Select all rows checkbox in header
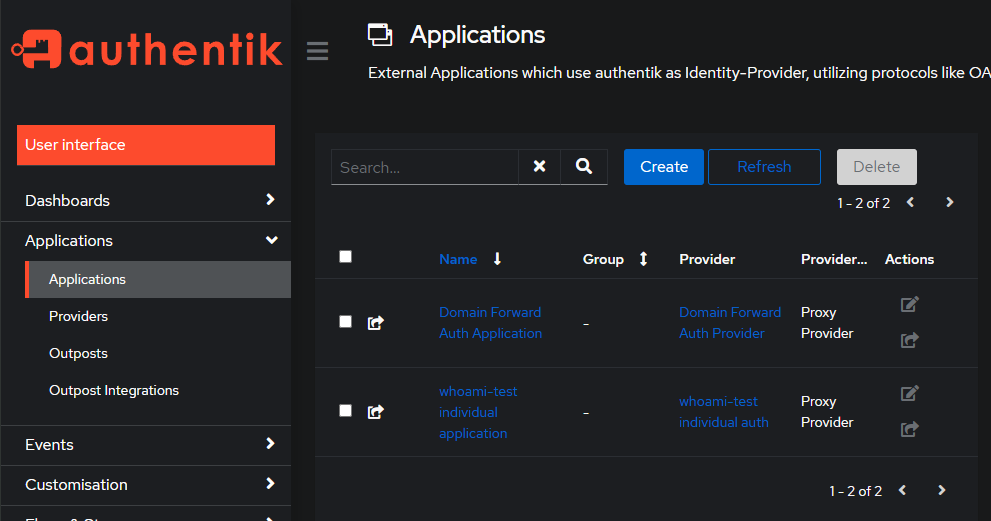Image resolution: width=991 pixels, height=521 pixels. tap(345, 257)
